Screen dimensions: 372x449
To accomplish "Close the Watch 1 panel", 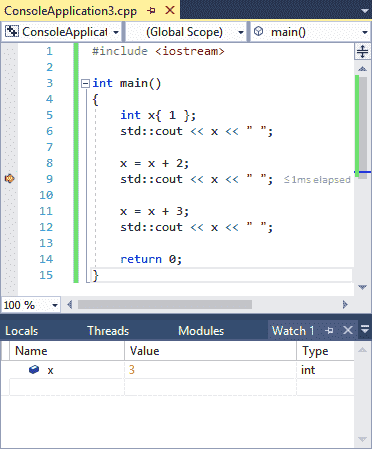I will tap(348, 330).
